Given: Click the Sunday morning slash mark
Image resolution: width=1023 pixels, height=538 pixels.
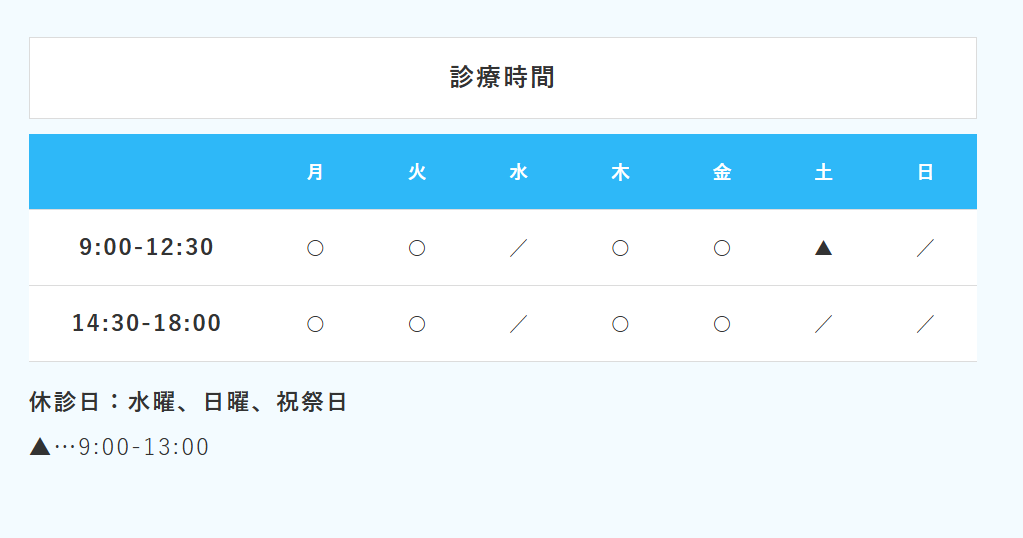Looking at the screenshot, I should (x=925, y=248).
